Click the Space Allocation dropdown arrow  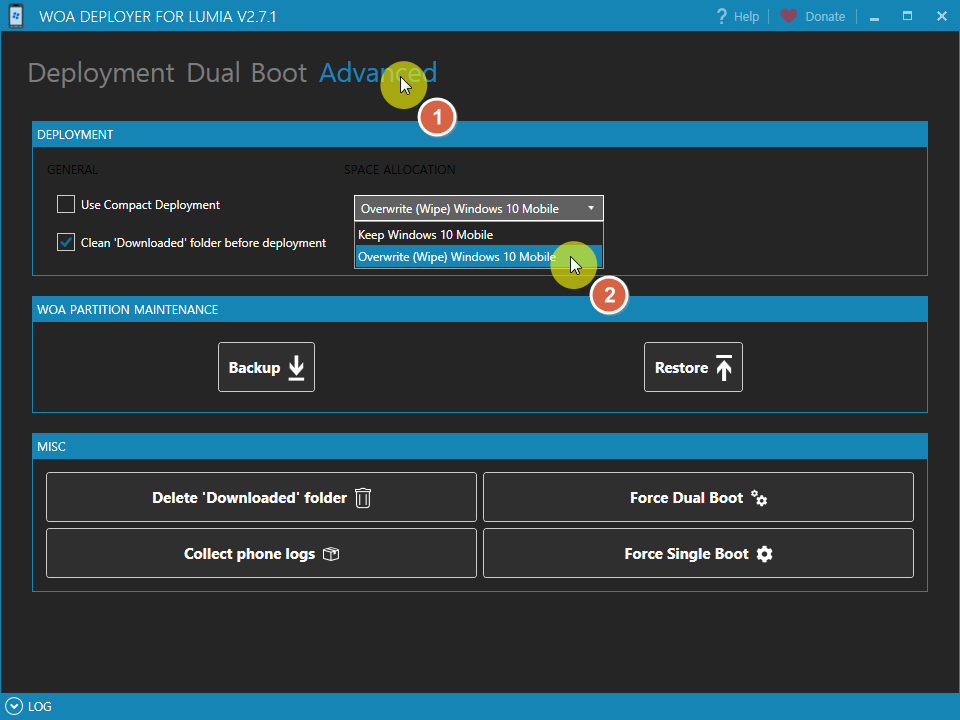click(591, 208)
